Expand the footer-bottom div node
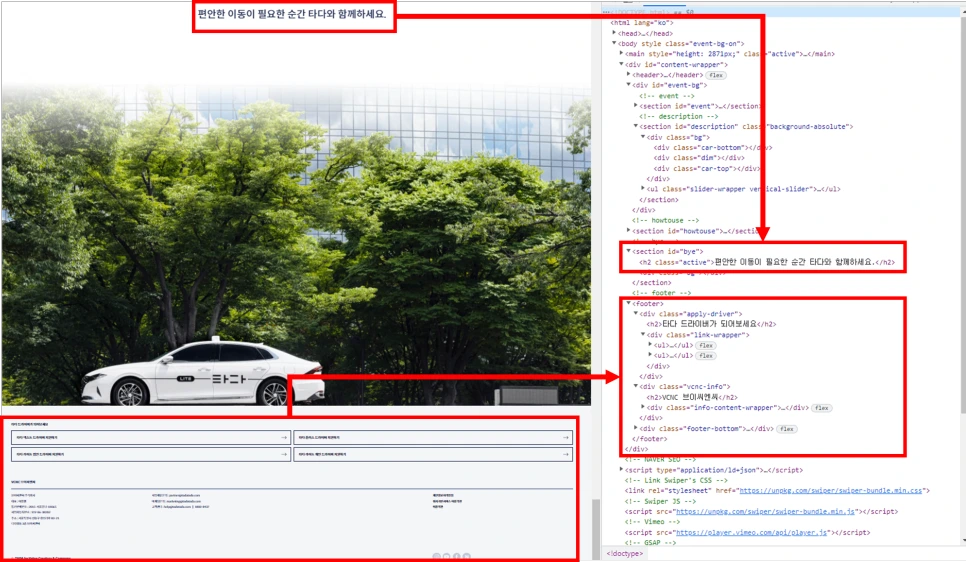Image resolution: width=966 pixels, height=562 pixels. [x=636, y=428]
